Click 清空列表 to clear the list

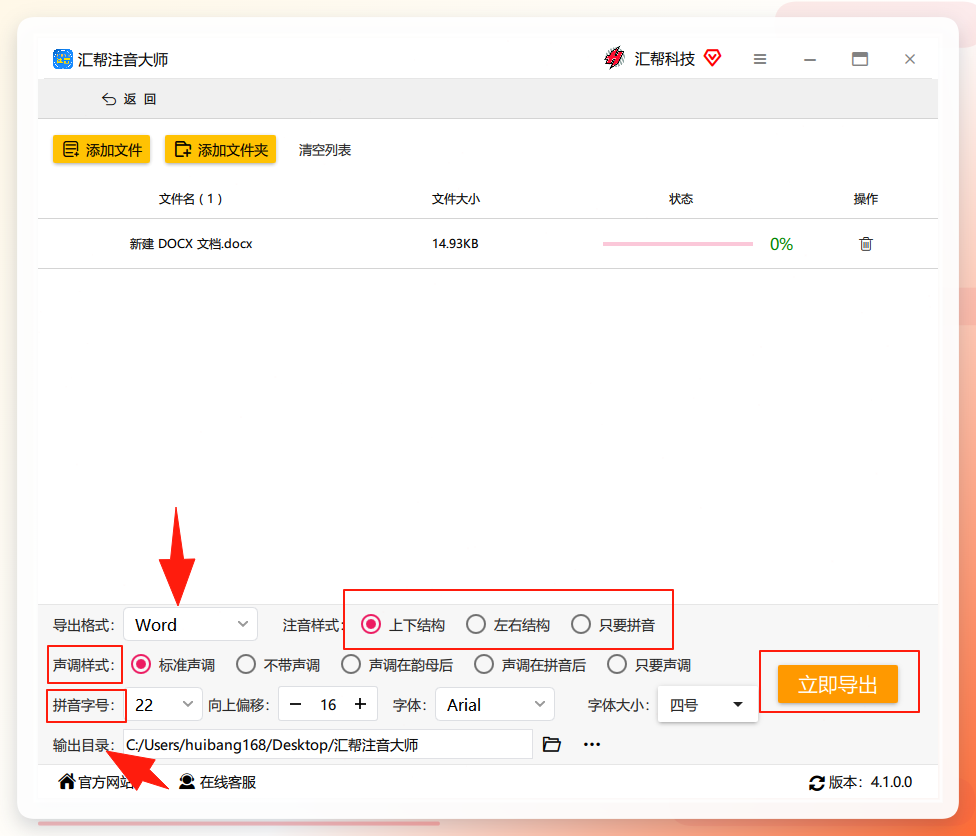[325, 150]
